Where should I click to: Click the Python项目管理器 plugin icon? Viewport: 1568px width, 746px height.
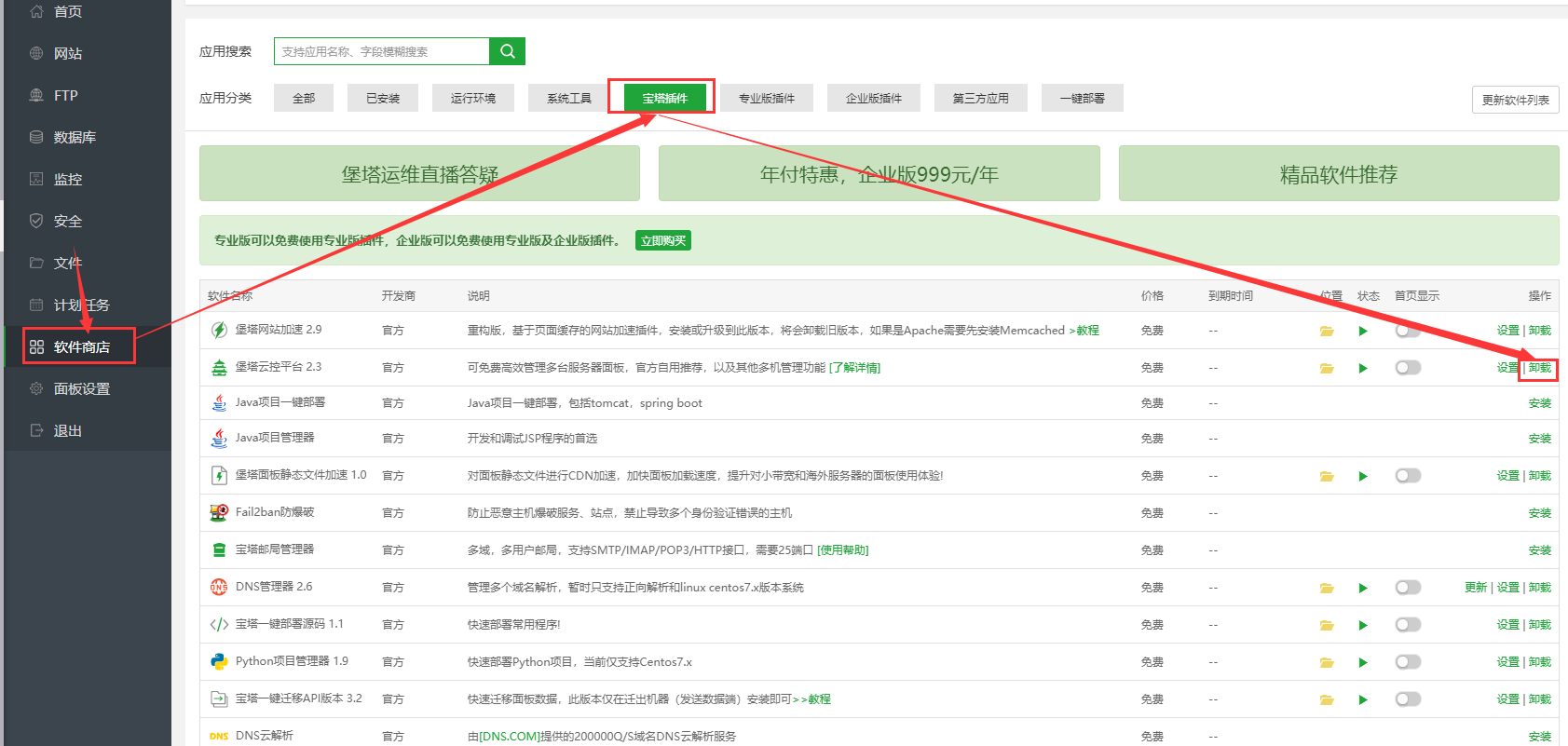219,661
